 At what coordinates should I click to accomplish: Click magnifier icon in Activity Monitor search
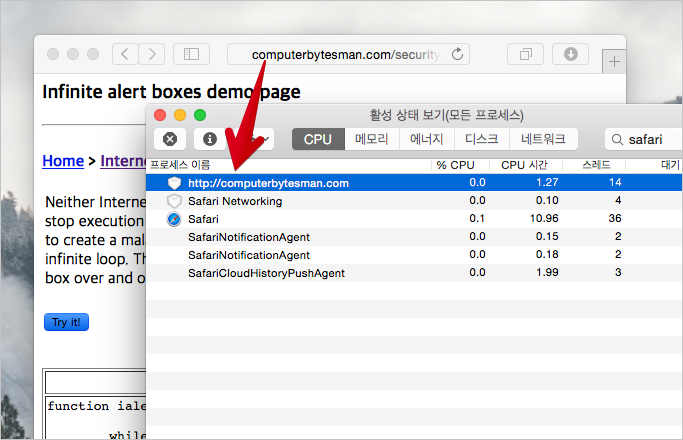[617, 139]
